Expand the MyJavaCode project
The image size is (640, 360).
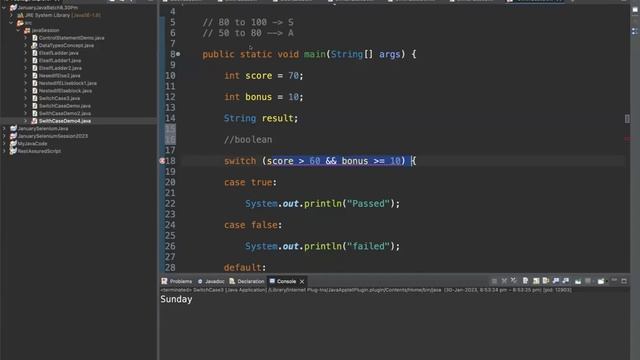click(x=4, y=144)
